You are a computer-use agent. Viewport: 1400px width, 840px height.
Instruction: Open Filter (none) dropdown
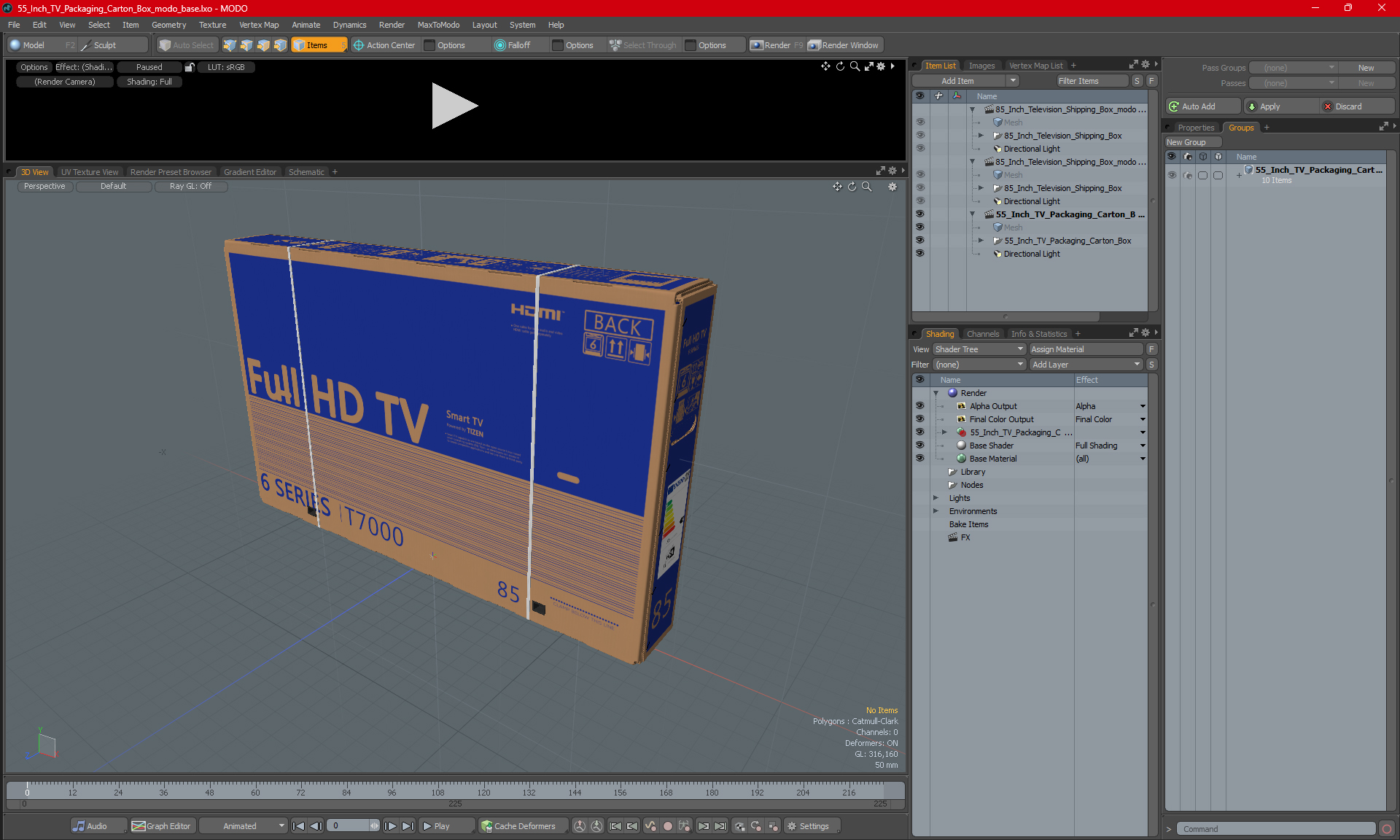tap(979, 365)
